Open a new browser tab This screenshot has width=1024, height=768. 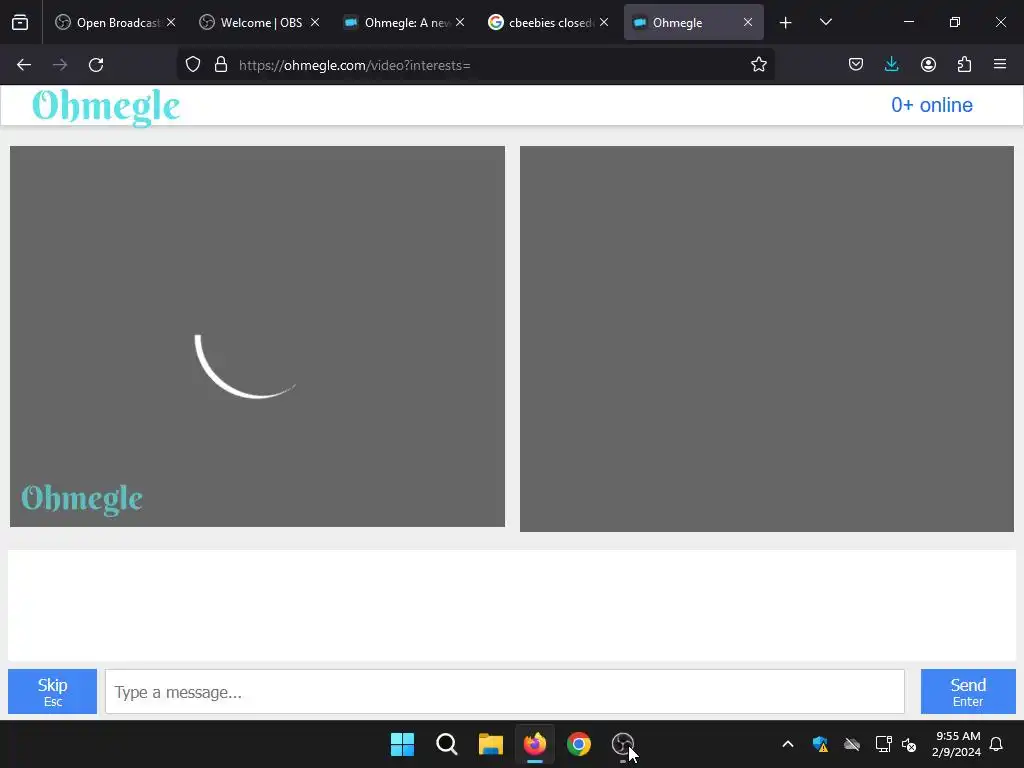786,23
